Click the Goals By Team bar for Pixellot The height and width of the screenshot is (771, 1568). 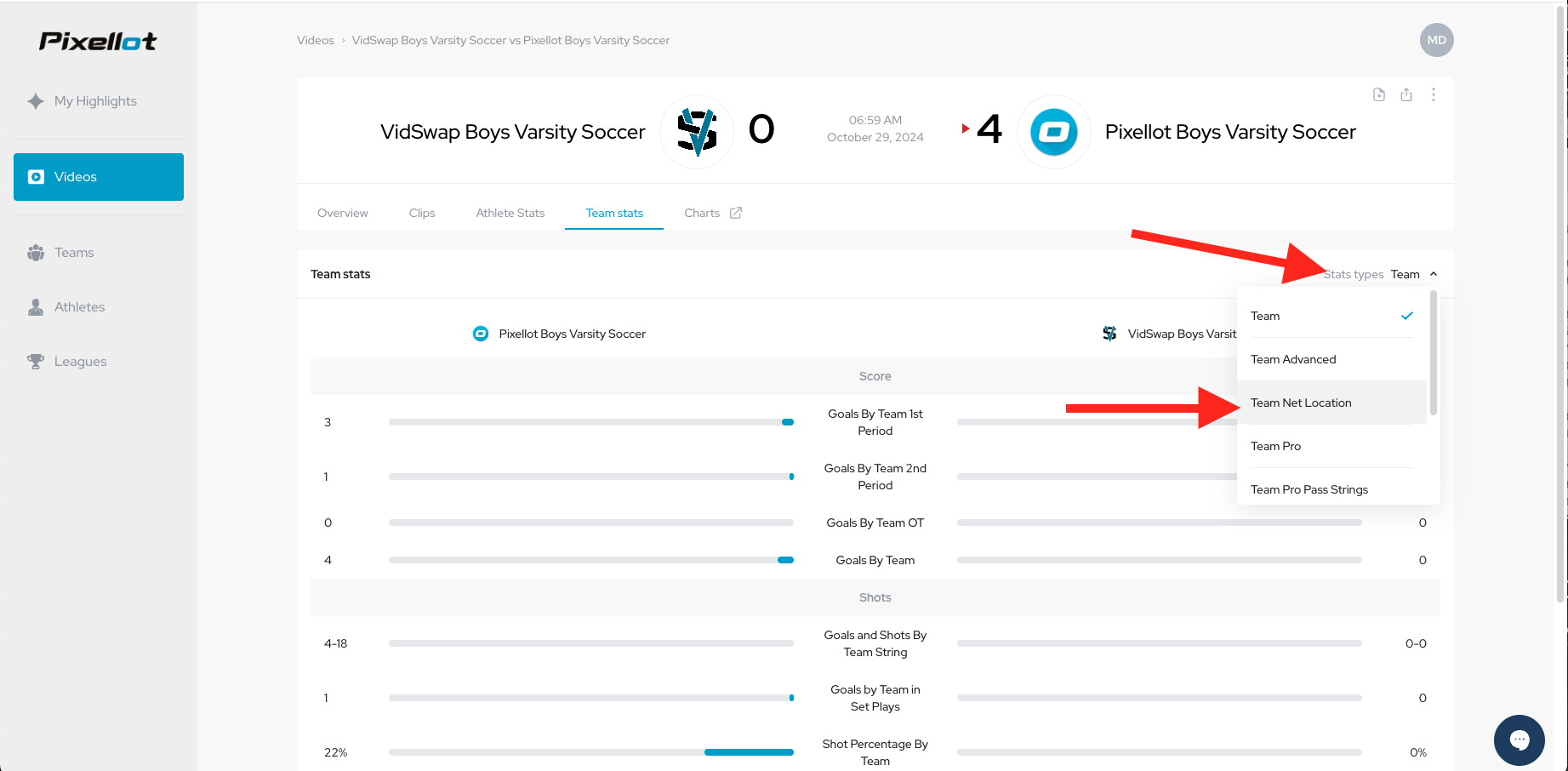(x=591, y=560)
